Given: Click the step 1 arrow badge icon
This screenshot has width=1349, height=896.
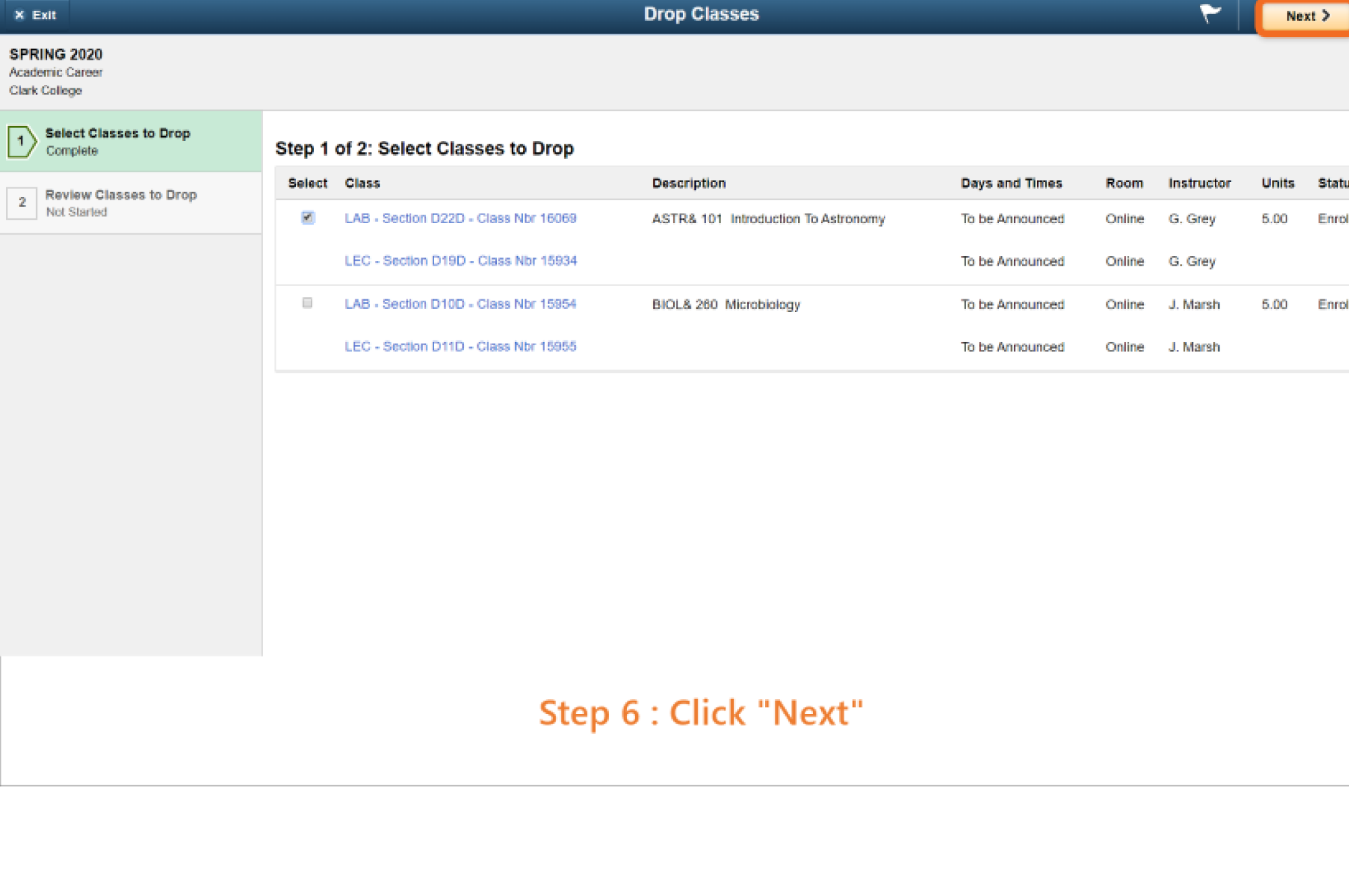Looking at the screenshot, I should point(22,142).
